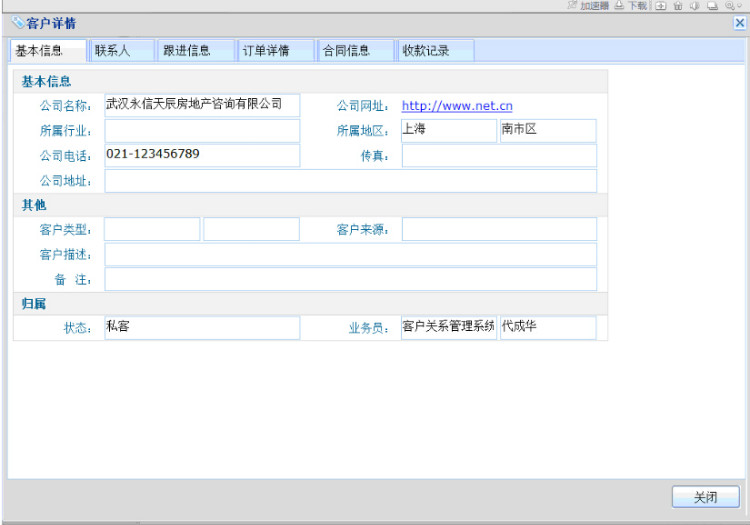Click the browser speaker sound icon
The width and height of the screenshot is (750, 525).
point(695,5)
